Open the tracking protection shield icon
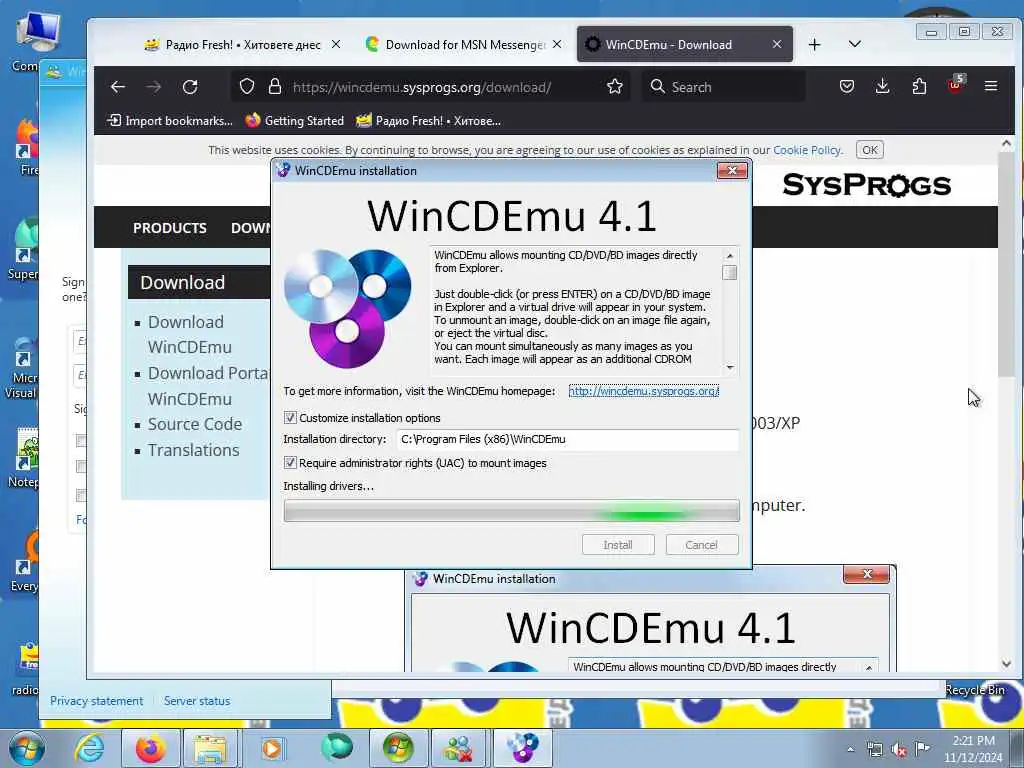1024x768 pixels. [x=247, y=87]
